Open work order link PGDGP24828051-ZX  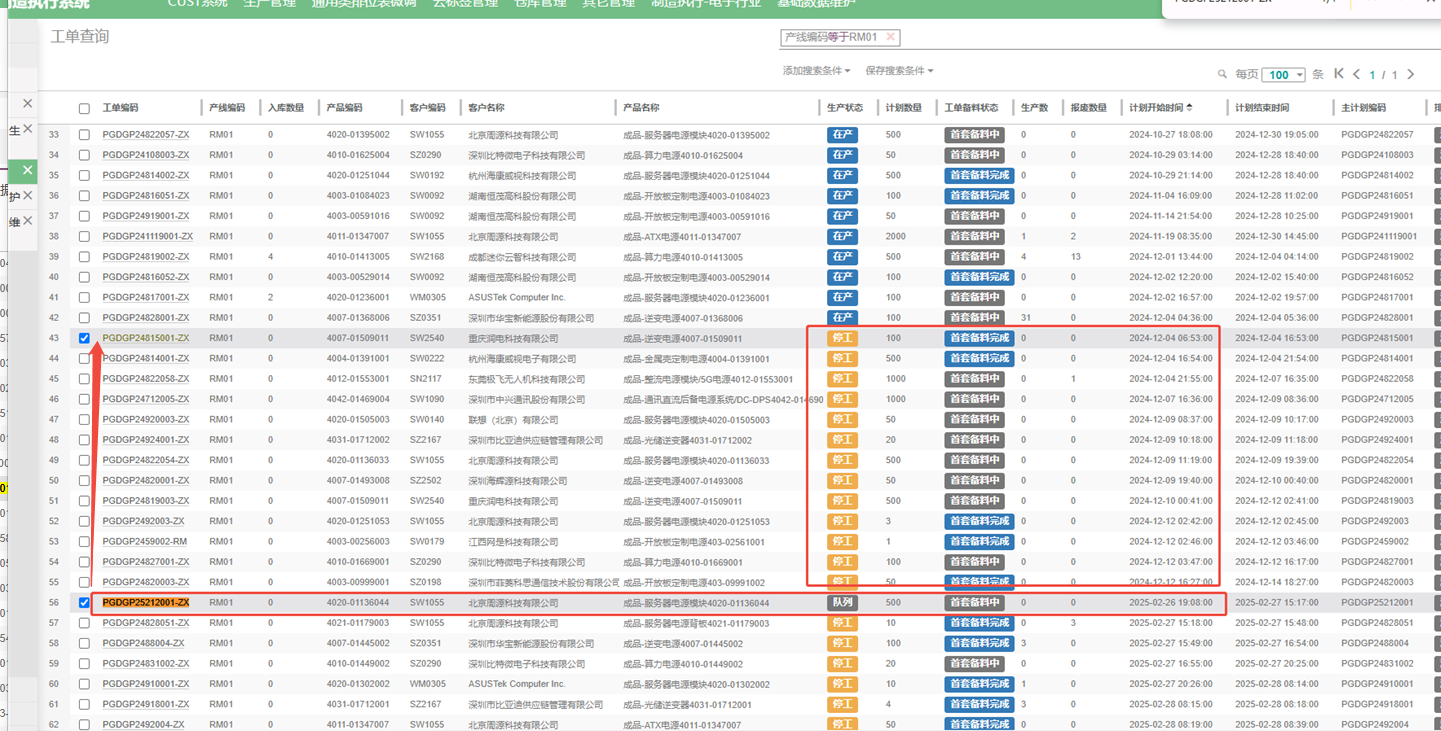coord(145,623)
